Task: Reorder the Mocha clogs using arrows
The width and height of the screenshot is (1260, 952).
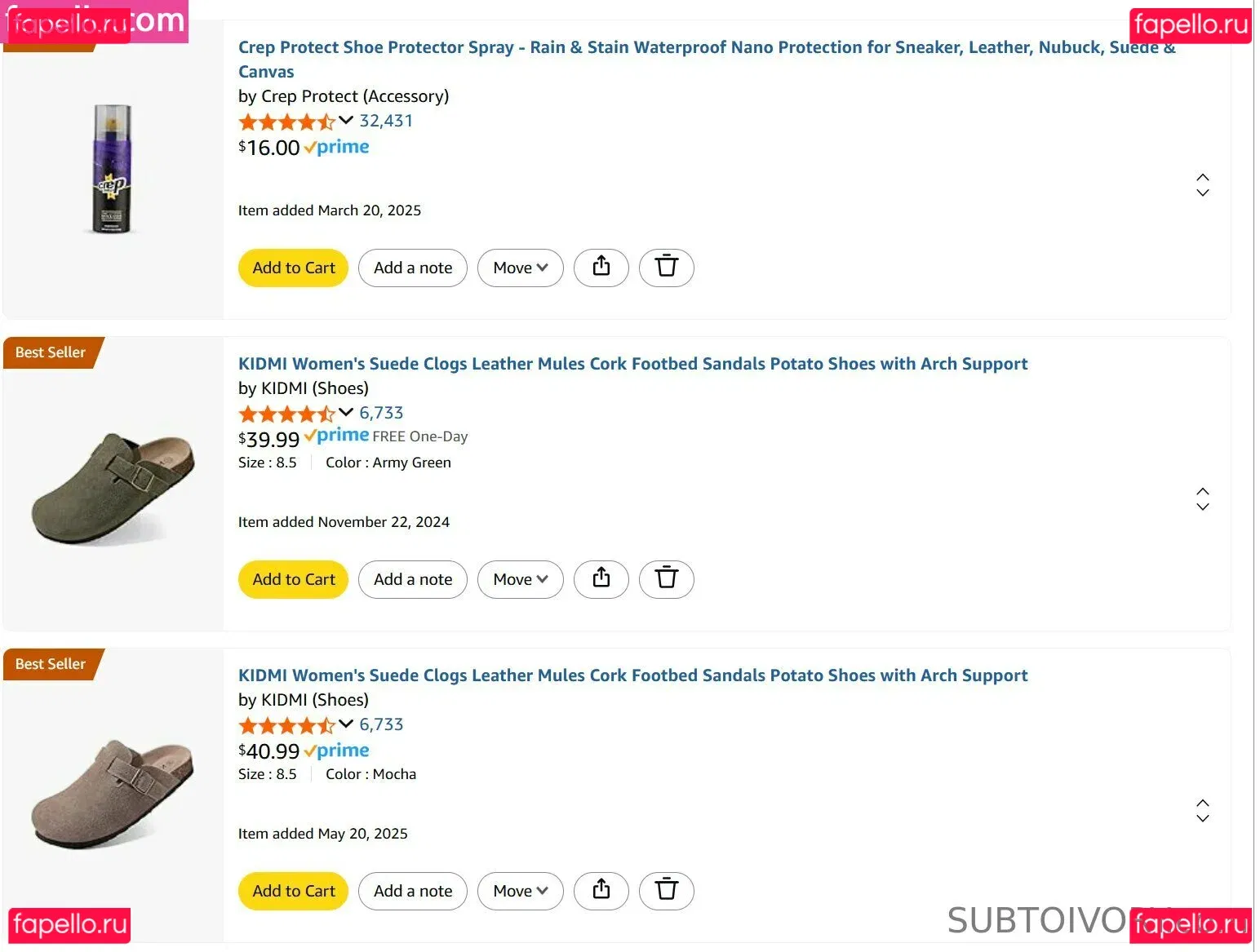Action: click(x=1202, y=810)
